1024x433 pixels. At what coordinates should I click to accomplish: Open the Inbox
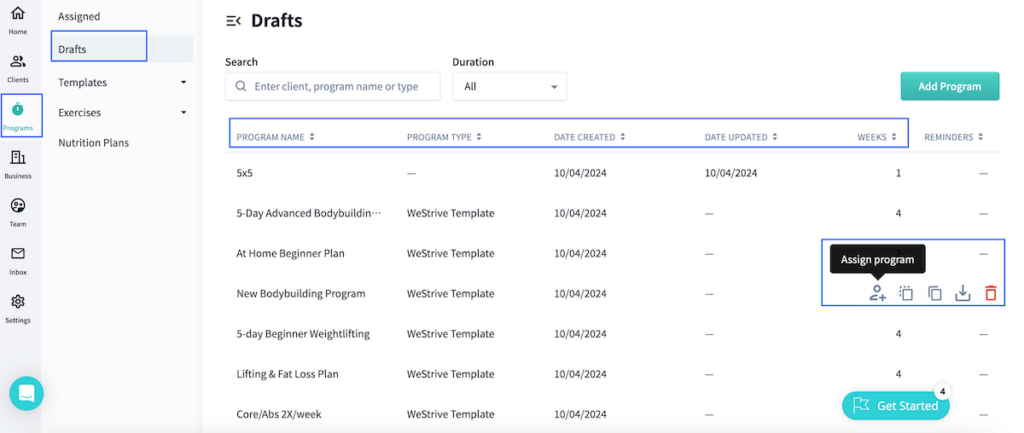pyautogui.click(x=18, y=260)
